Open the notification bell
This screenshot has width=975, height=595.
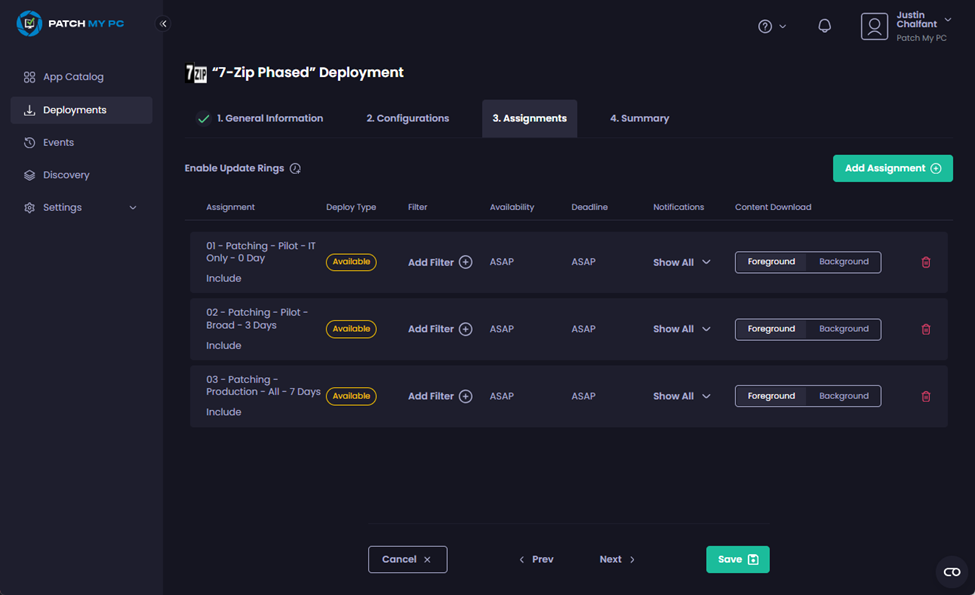824,25
